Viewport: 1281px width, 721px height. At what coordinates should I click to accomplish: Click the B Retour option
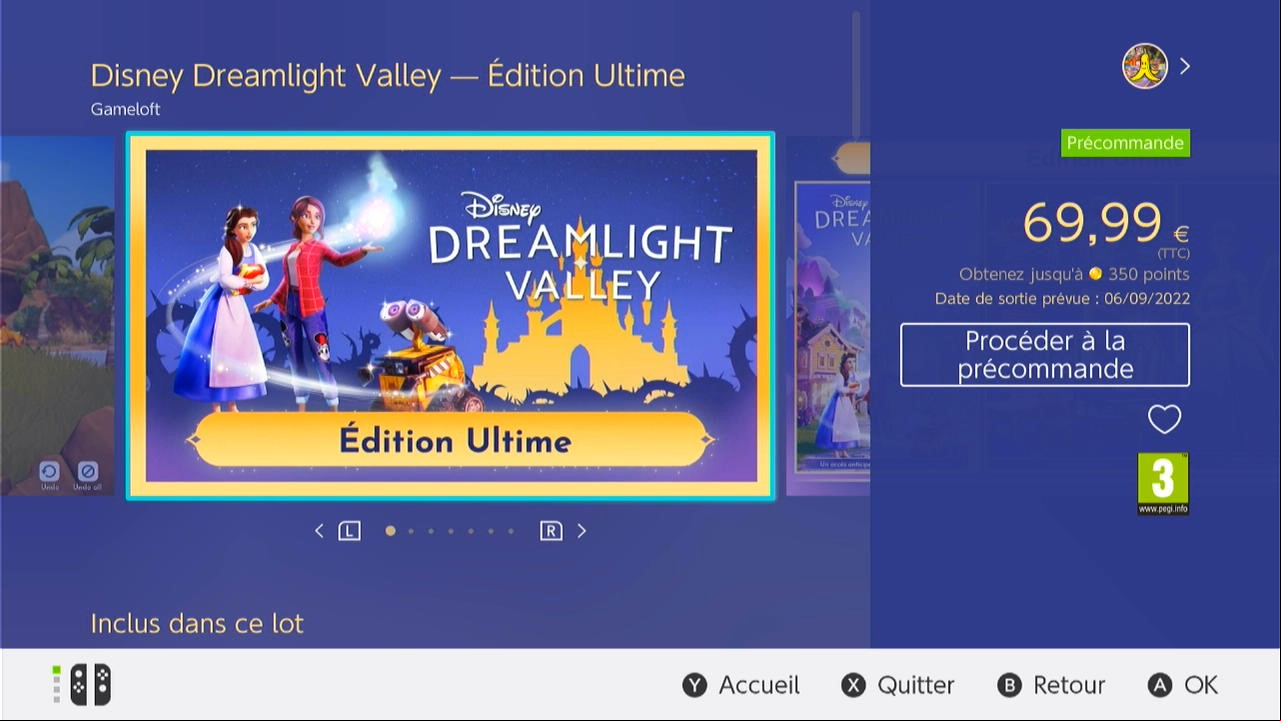click(x=1051, y=685)
